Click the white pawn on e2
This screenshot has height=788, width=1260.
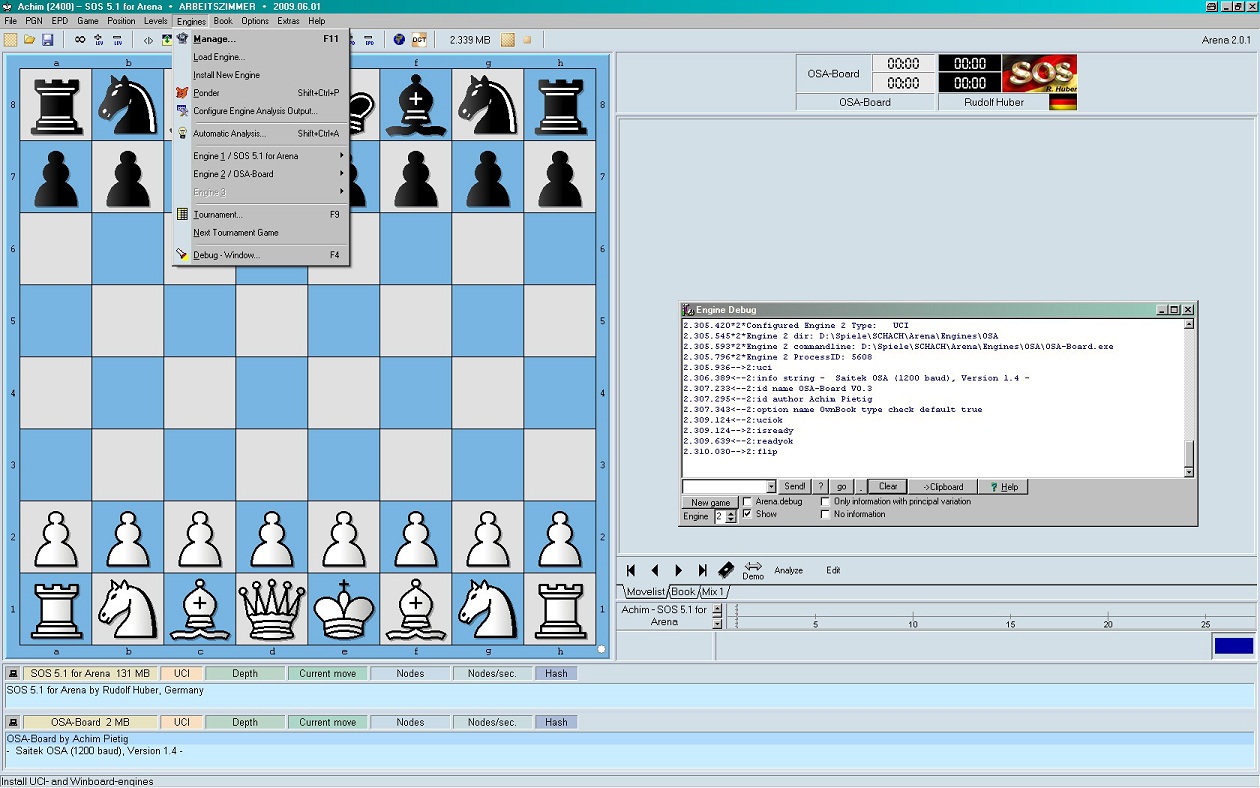(344, 537)
